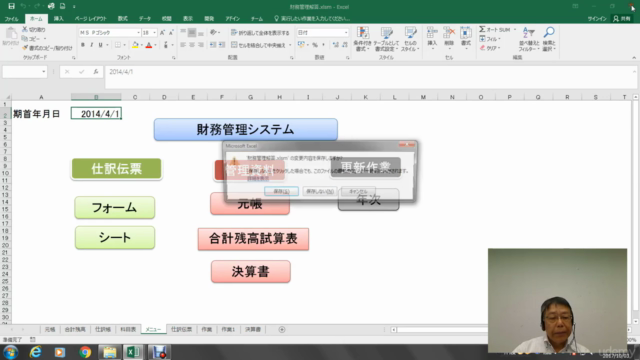Click the 合計残高試算表 button

[253, 239]
